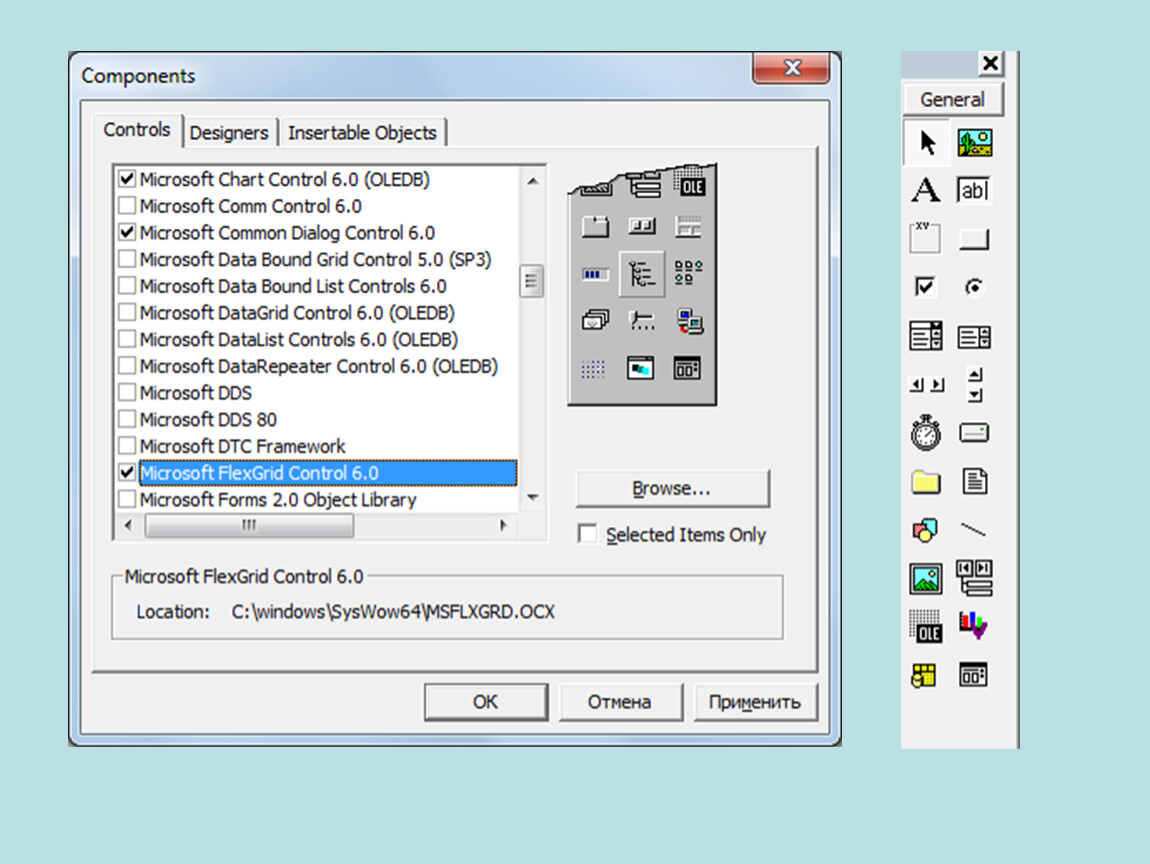This screenshot has width=1150, height=864.
Task: Click the Отмена button
Action: (620, 702)
